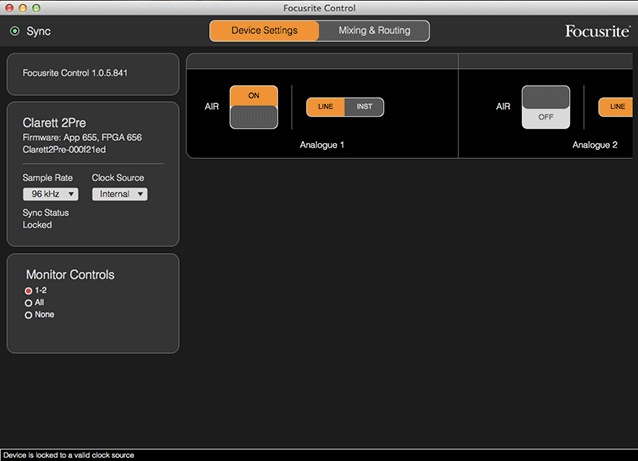Click the green Sync status indicator
Viewport: 638px width, 461px height.
(x=15, y=31)
